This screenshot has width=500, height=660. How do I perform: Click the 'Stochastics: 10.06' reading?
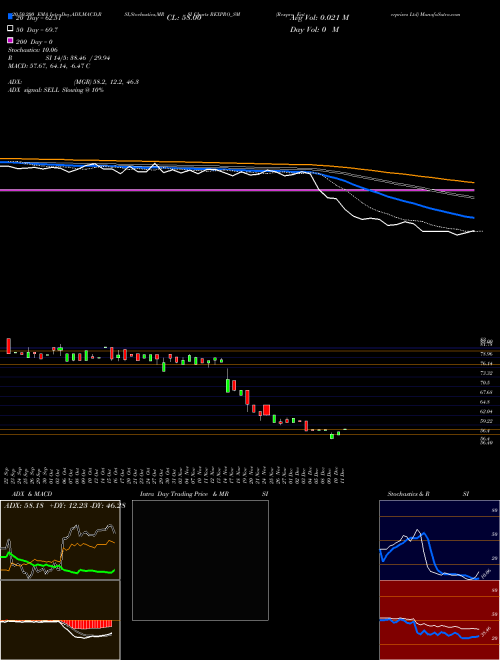coord(32,50)
